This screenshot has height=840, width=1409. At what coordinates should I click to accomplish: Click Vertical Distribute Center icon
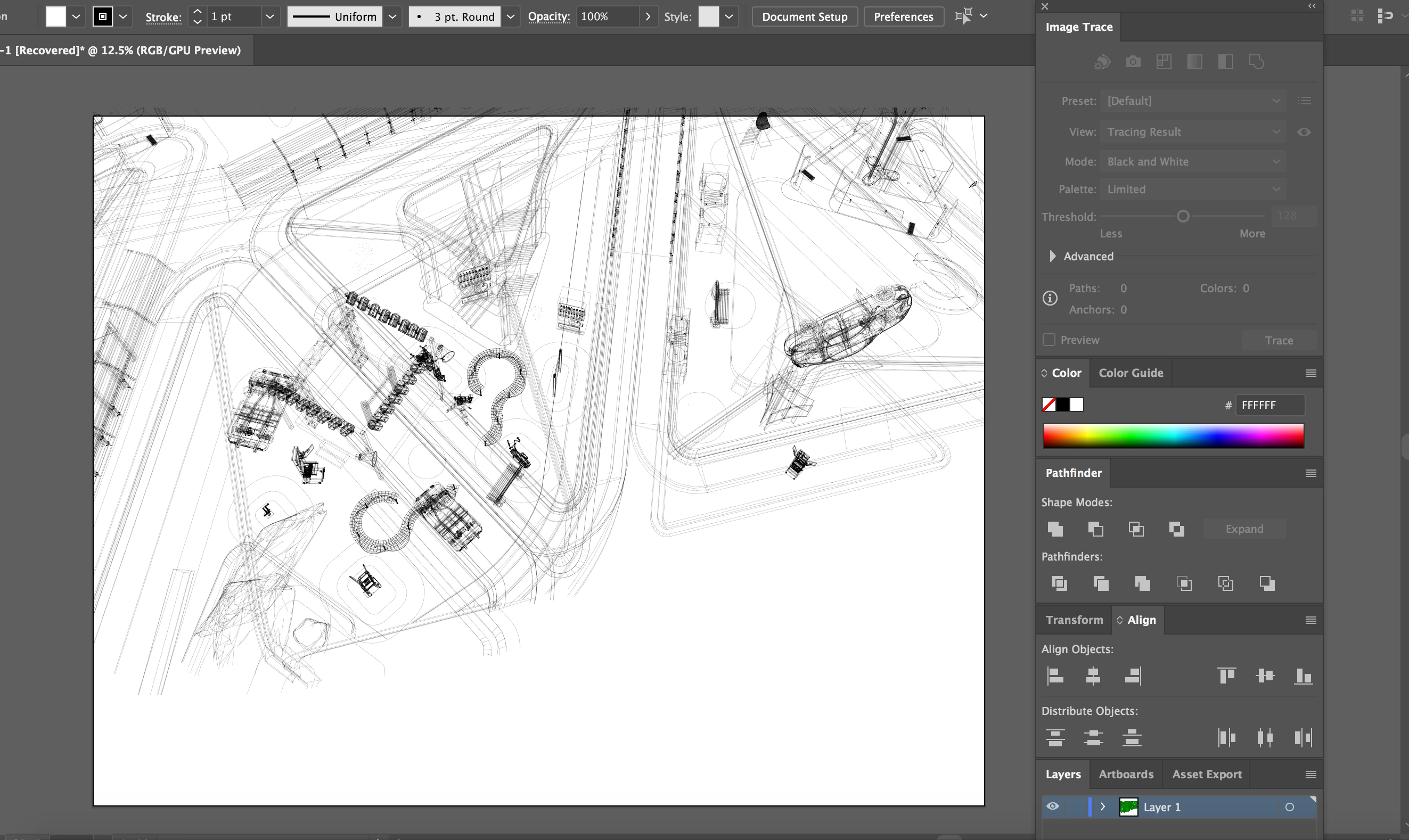(x=1093, y=738)
